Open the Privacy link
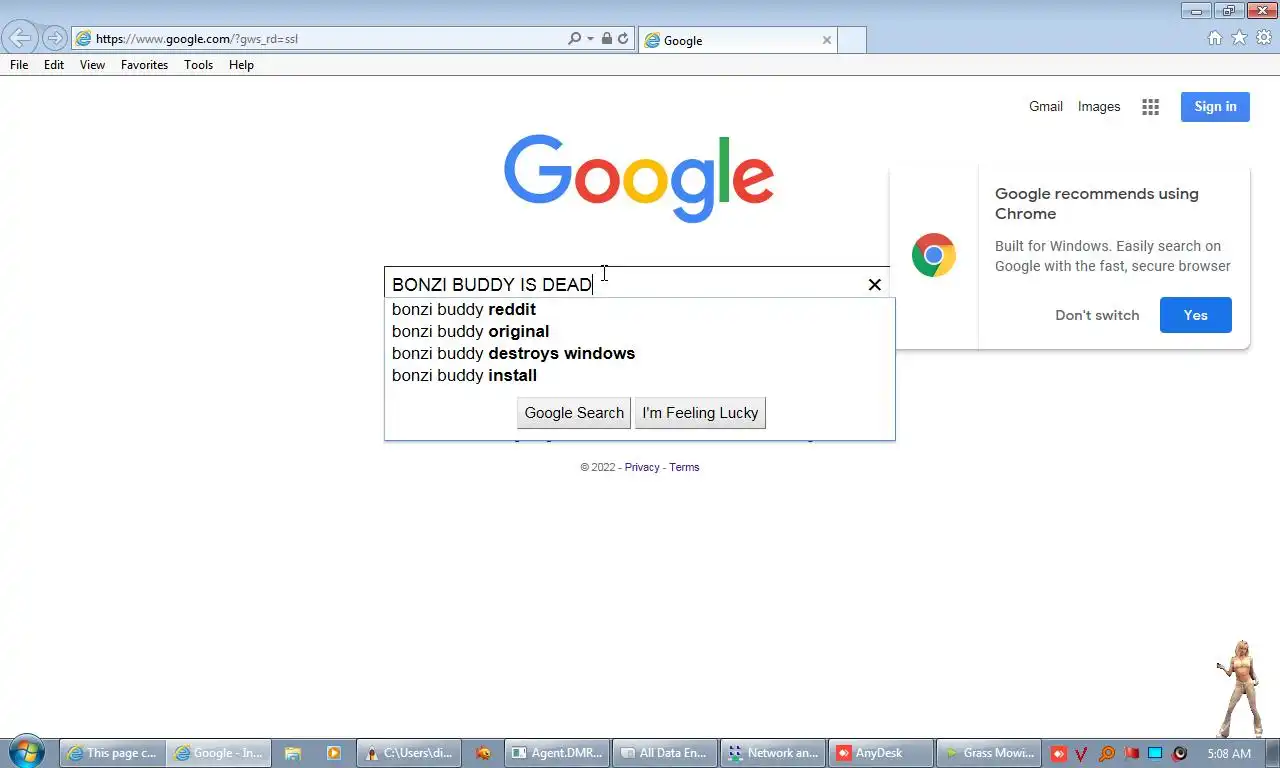This screenshot has width=1280, height=768. coord(642,467)
